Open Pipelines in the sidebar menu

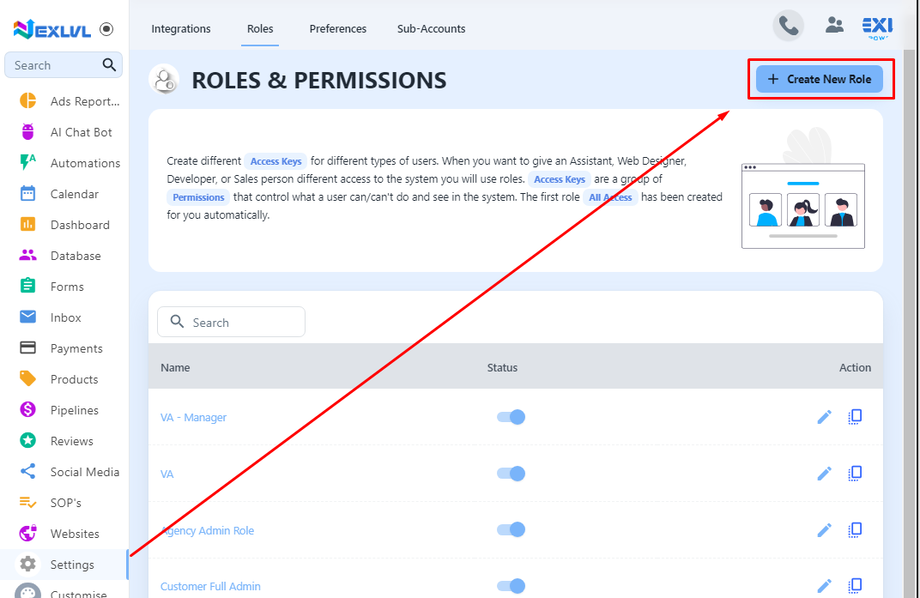point(74,410)
